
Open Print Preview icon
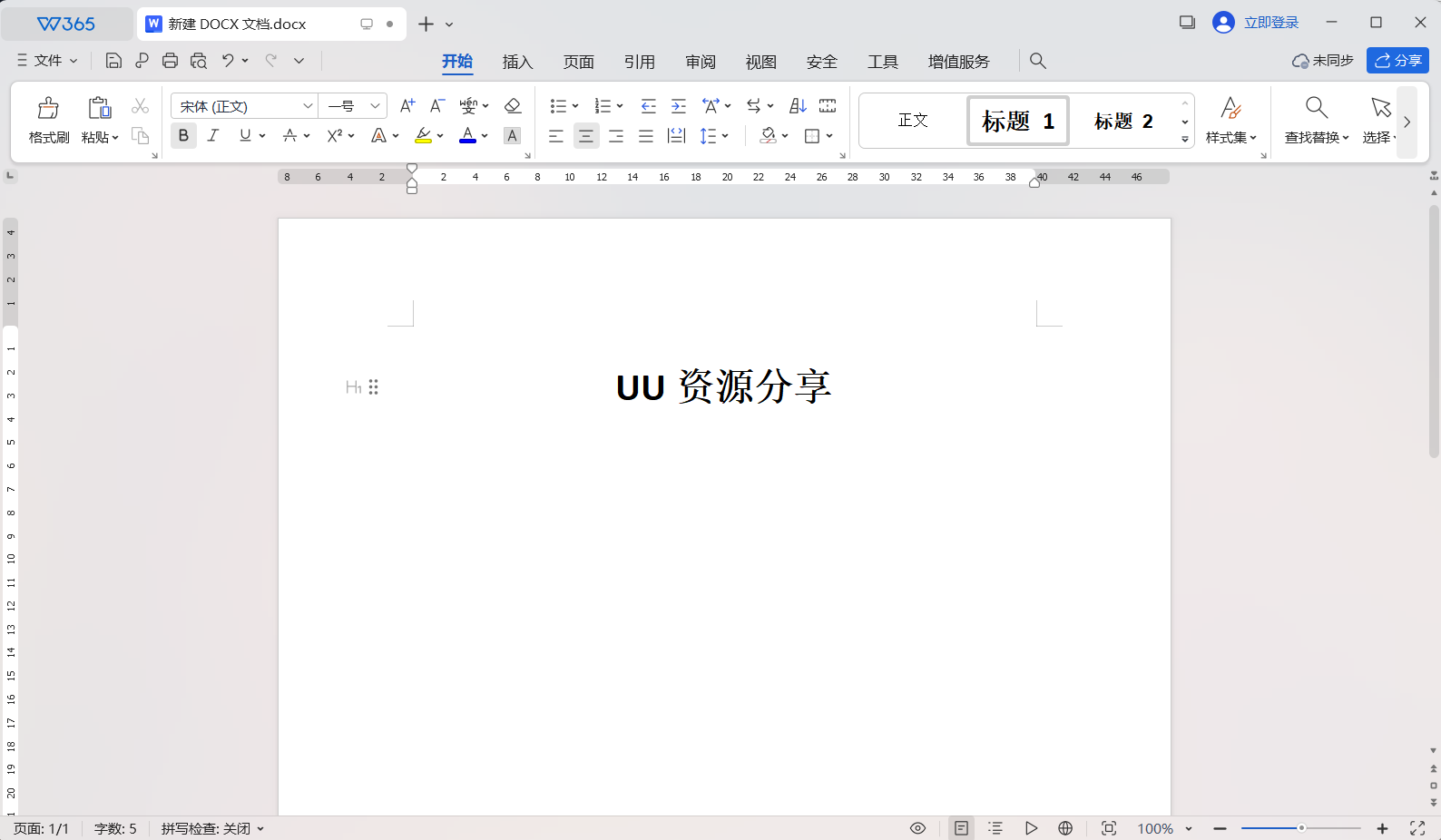(x=199, y=61)
